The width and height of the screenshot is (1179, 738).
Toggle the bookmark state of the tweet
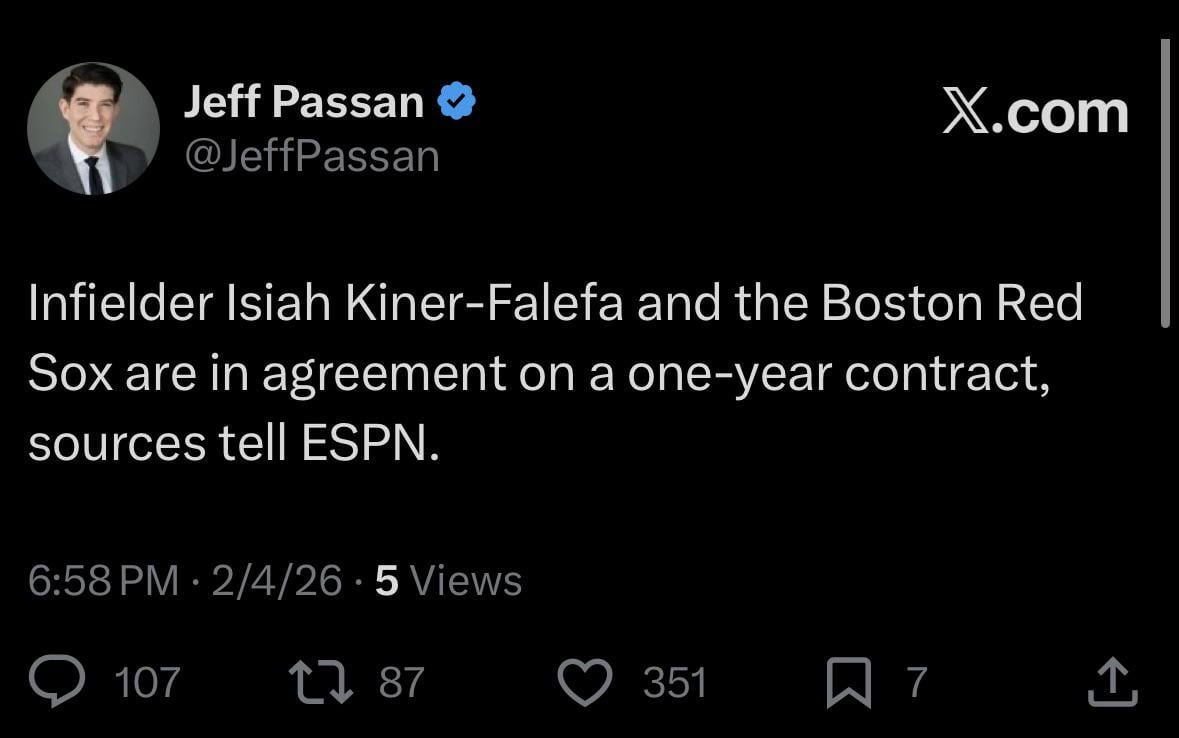pyautogui.click(x=851, y=682)
